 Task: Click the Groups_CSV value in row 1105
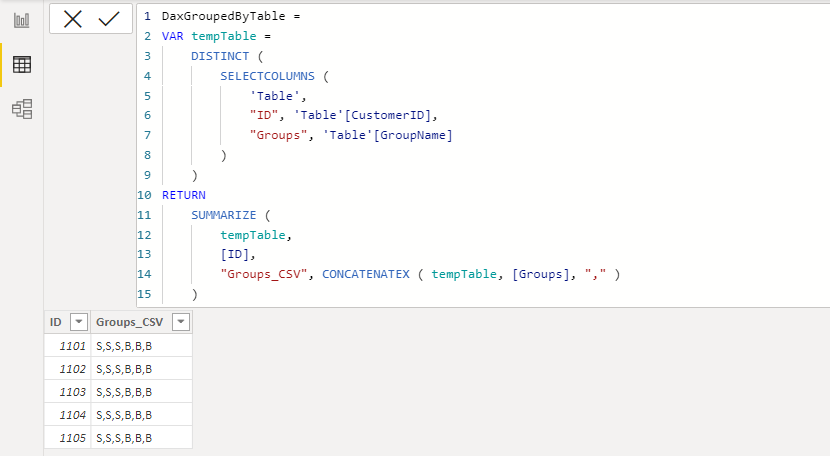pos(141,438)
